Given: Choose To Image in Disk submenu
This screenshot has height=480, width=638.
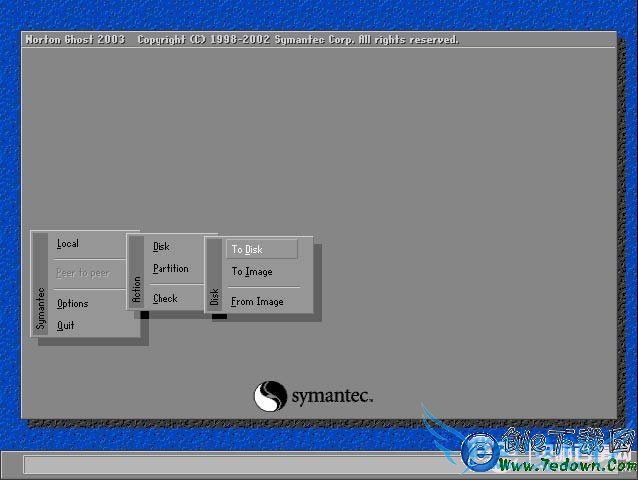Looking at the screenshot, I should coord(252,272).
